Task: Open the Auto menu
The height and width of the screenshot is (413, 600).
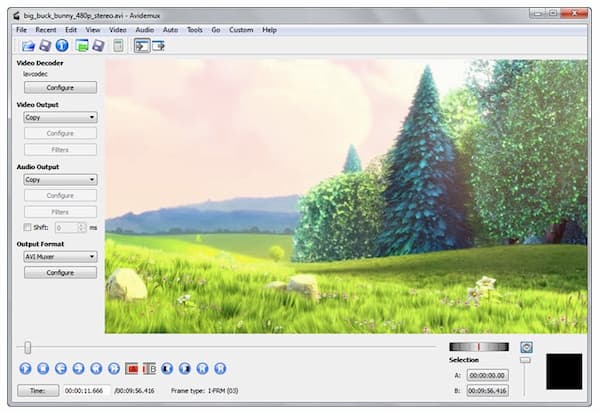Action: coord(170,30)
